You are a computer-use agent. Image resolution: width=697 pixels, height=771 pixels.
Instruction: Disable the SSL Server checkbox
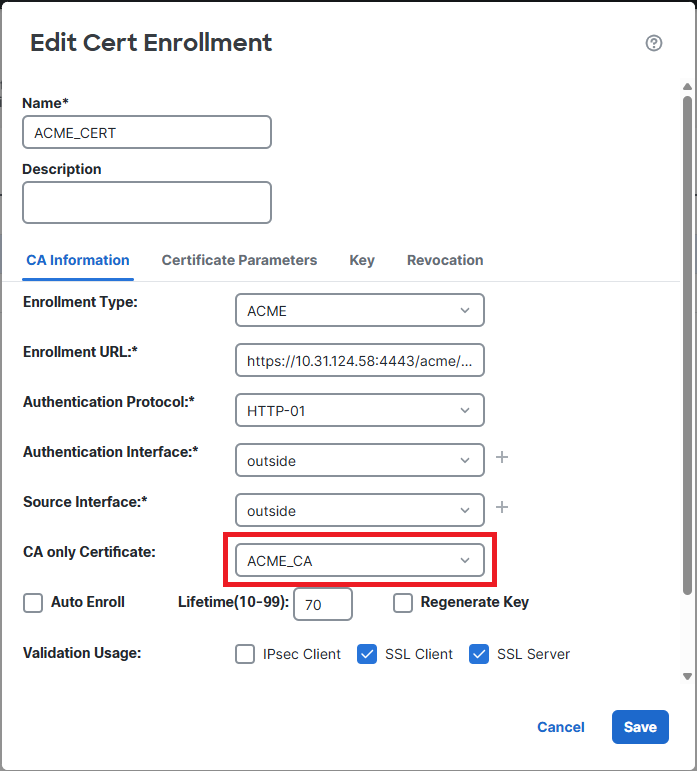(x=479, y=654)
